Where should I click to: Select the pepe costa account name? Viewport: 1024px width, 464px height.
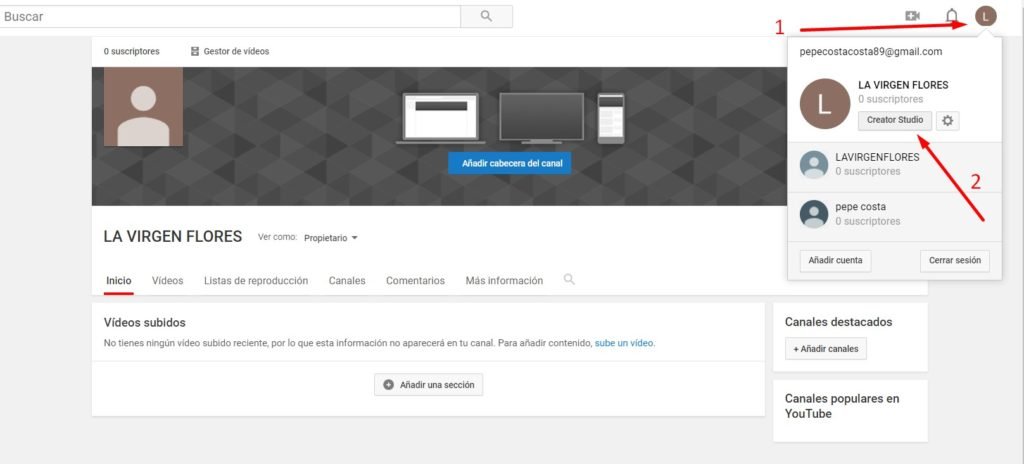[x=861, y=207]
